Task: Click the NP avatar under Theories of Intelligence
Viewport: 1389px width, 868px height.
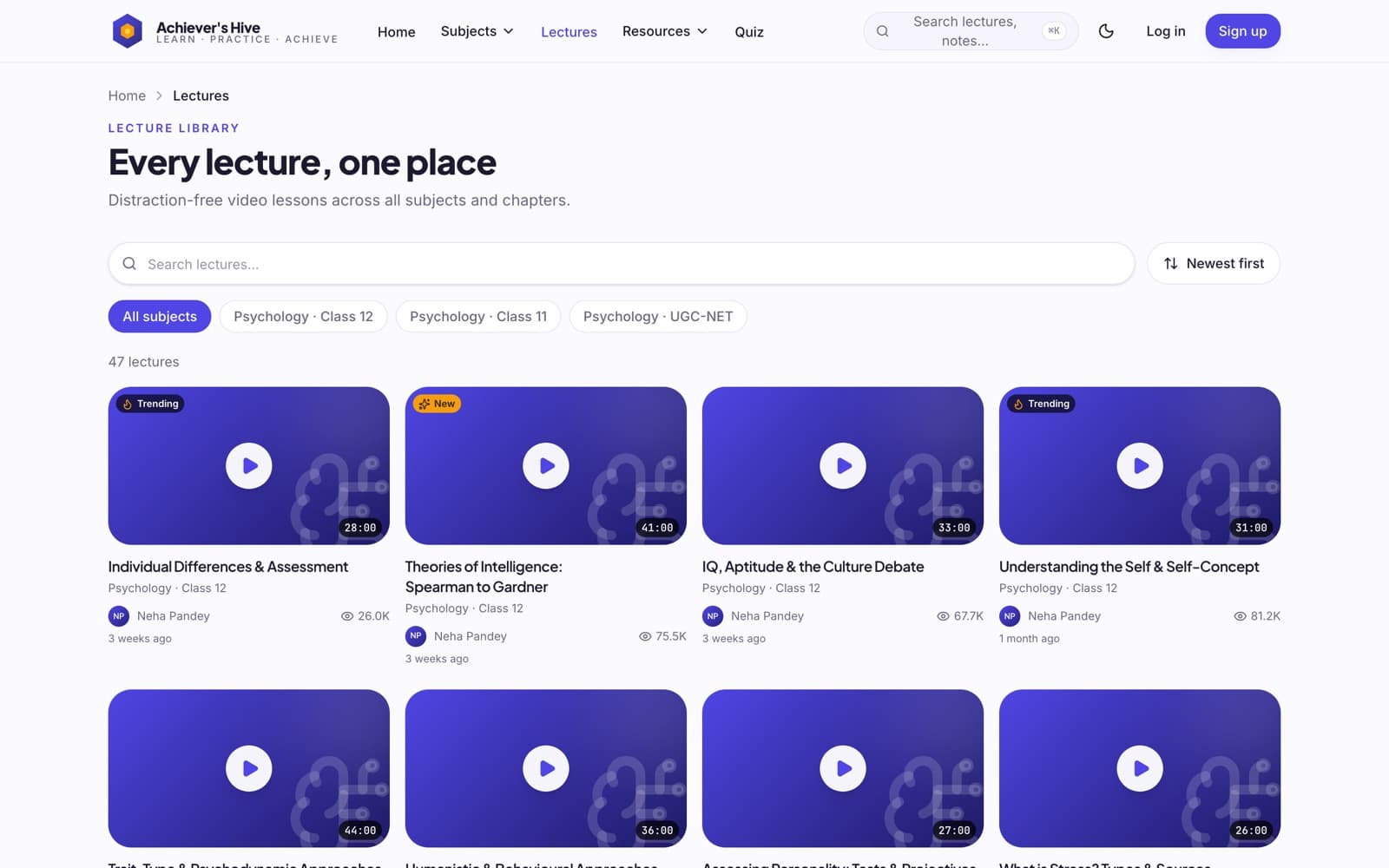Action: 416,636
